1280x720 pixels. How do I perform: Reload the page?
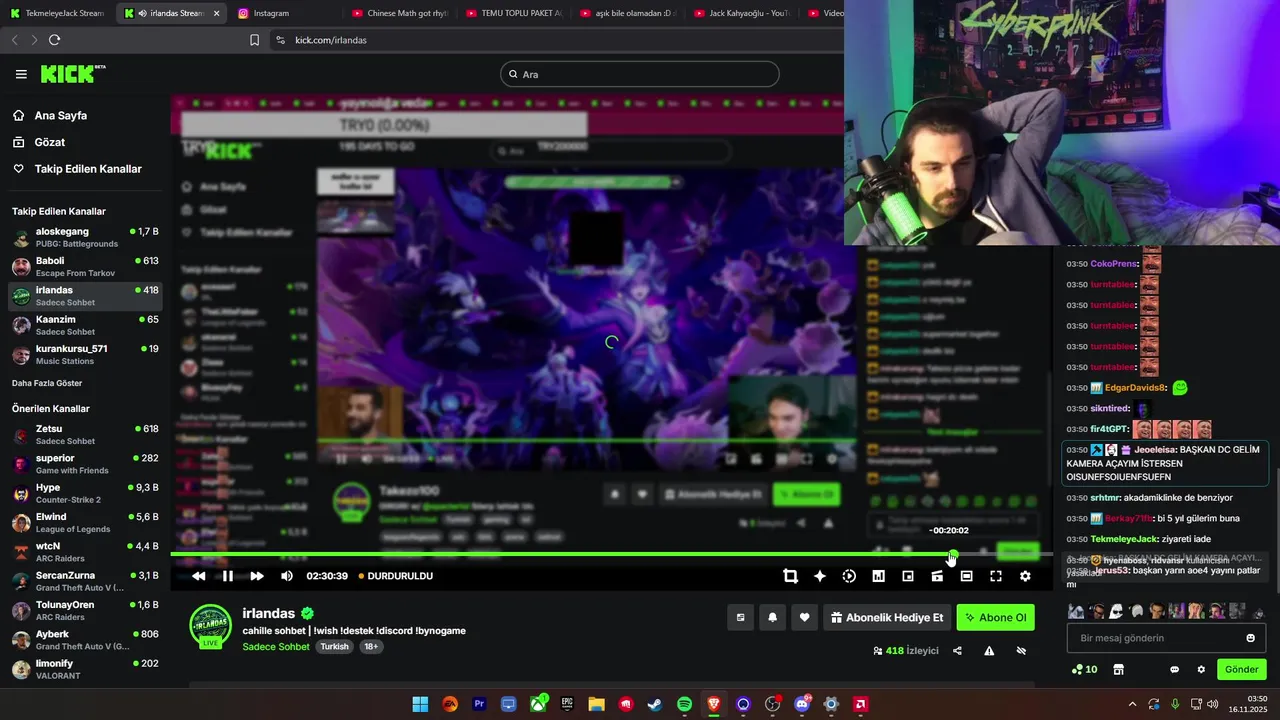[x=54, y=40]
